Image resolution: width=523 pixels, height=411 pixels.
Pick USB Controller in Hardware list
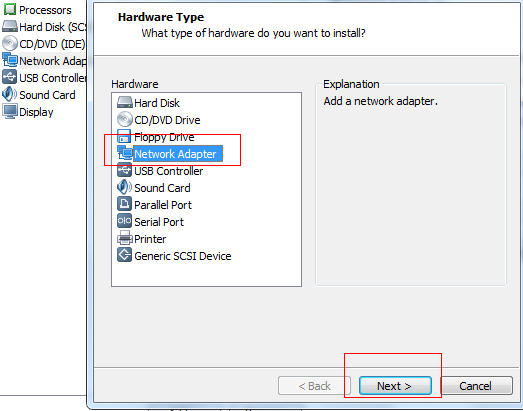[168, 171]
